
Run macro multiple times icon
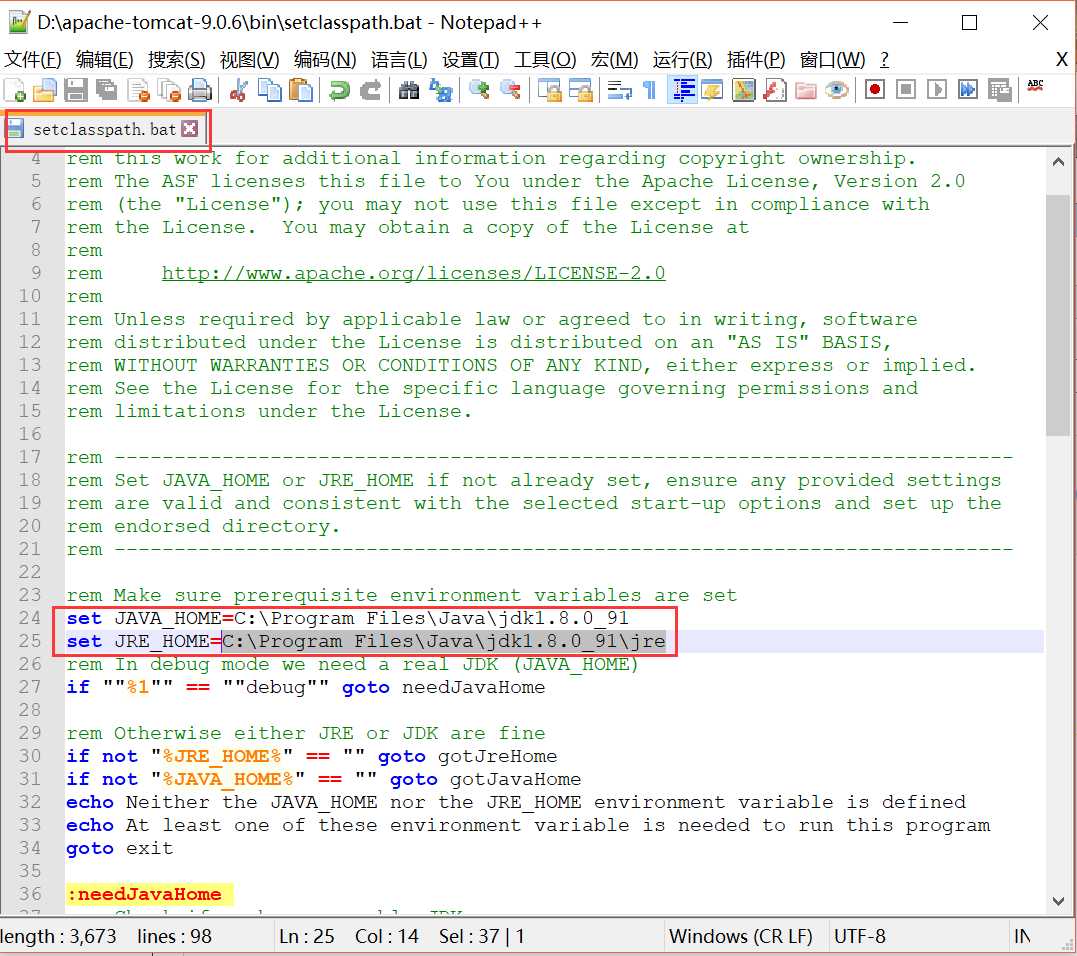[x=968, y=90]
